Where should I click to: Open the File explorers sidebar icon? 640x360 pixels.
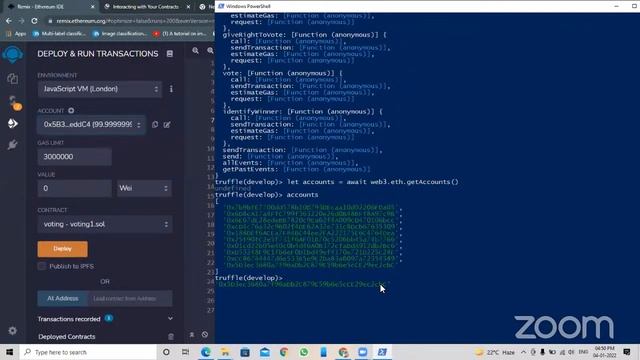tap(13, 78)
